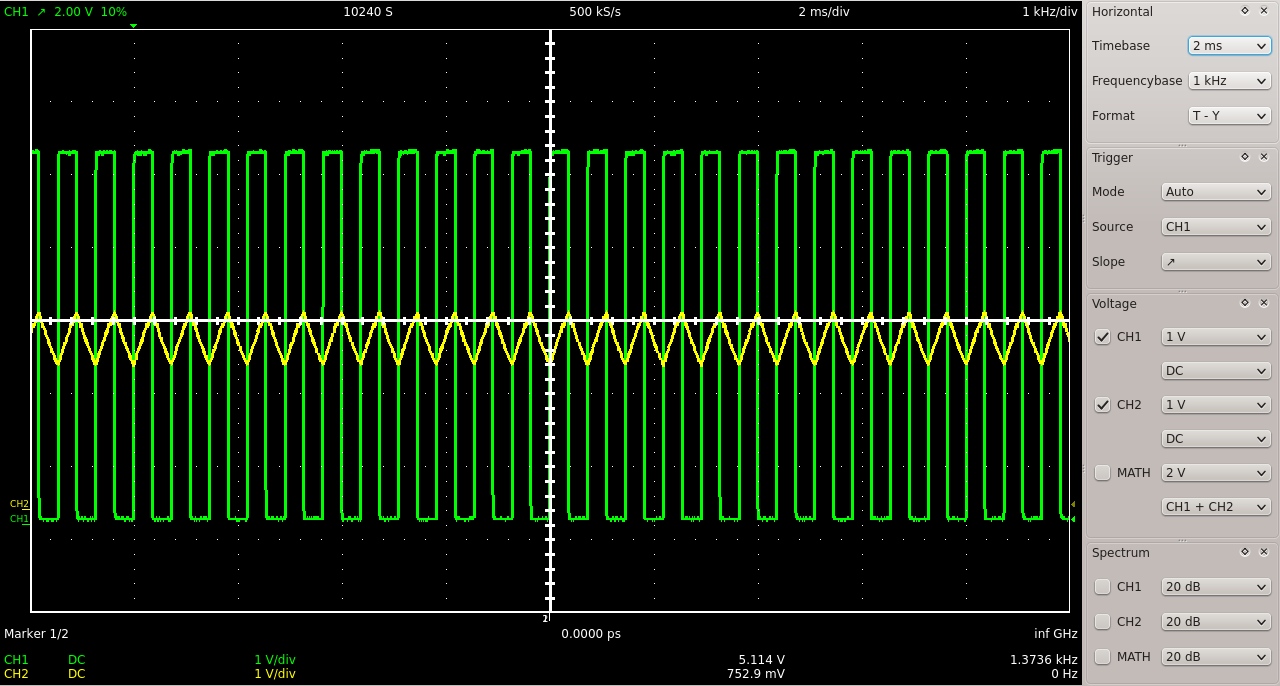Close the Spectrum dock panel
This screenshot has width=1280, height=686.
click(1264, 552)
